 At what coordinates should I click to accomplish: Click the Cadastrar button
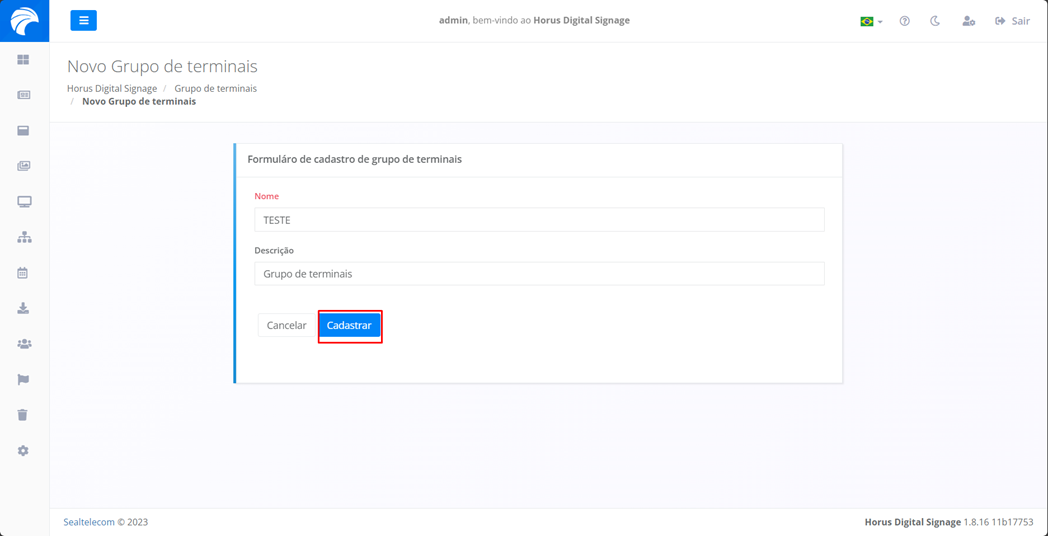pos(349,326)
